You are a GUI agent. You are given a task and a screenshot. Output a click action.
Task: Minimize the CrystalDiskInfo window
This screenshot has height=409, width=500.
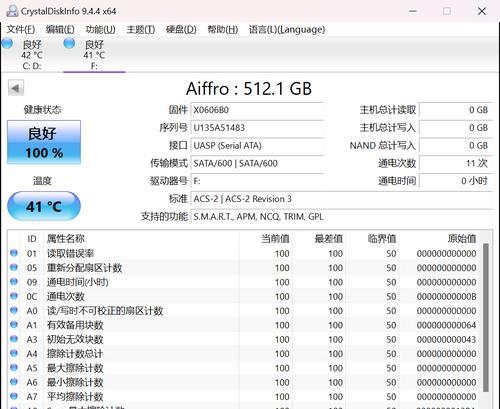(413, 11)
